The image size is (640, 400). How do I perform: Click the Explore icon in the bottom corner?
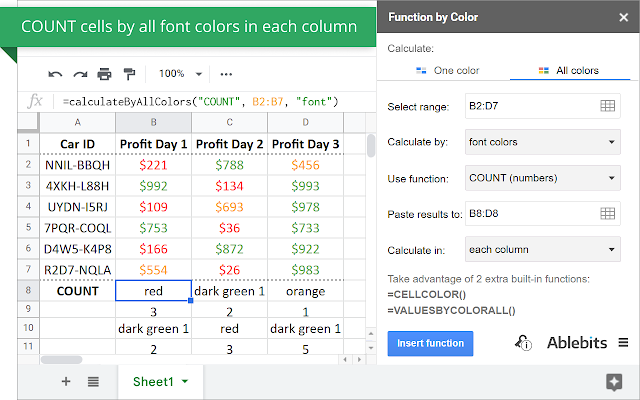[x=614, y=381]
